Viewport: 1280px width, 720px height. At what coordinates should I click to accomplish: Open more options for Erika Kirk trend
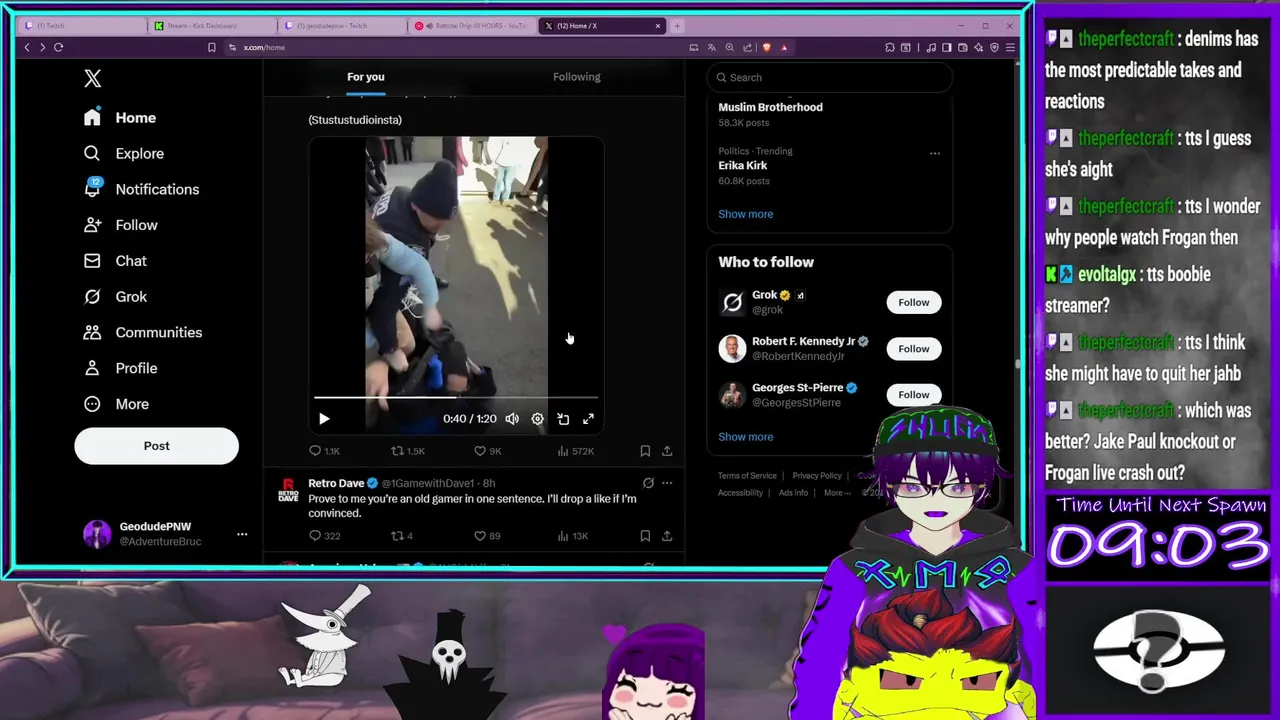click(x=934, y=153)
